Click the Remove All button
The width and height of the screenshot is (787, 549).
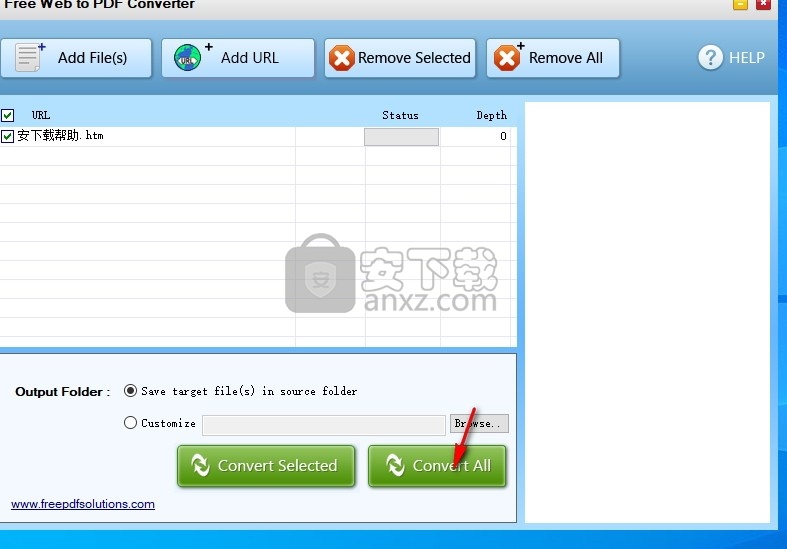(553, 58)
